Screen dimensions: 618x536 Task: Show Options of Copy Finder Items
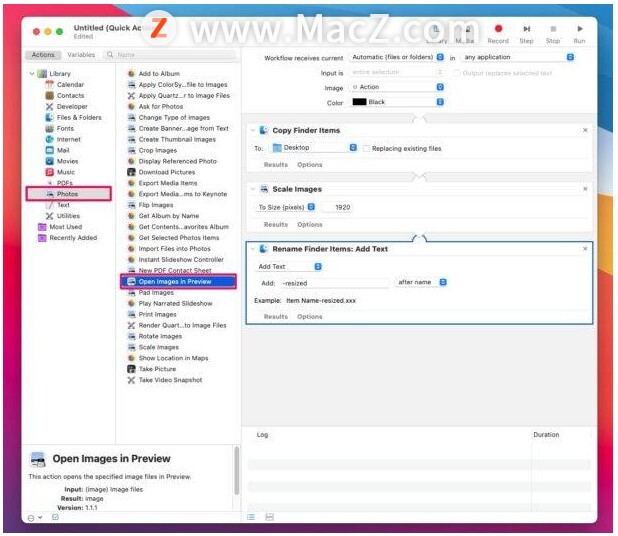tap(309, 165)
